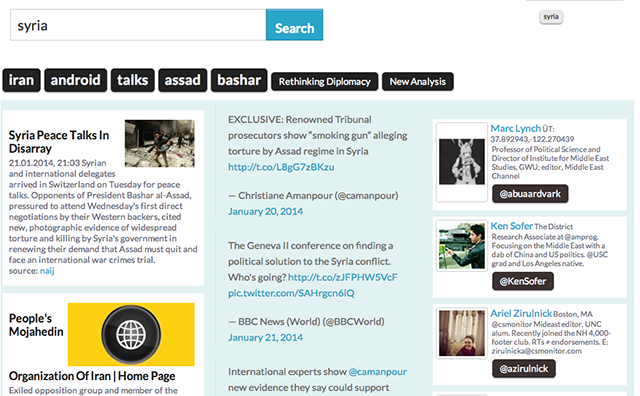The height and width of the screenshot is (396, 640).
Task: Open the t.co/L8gG7zBKzu tweet link
Action: pyautogui.click(x=281, y=167)
